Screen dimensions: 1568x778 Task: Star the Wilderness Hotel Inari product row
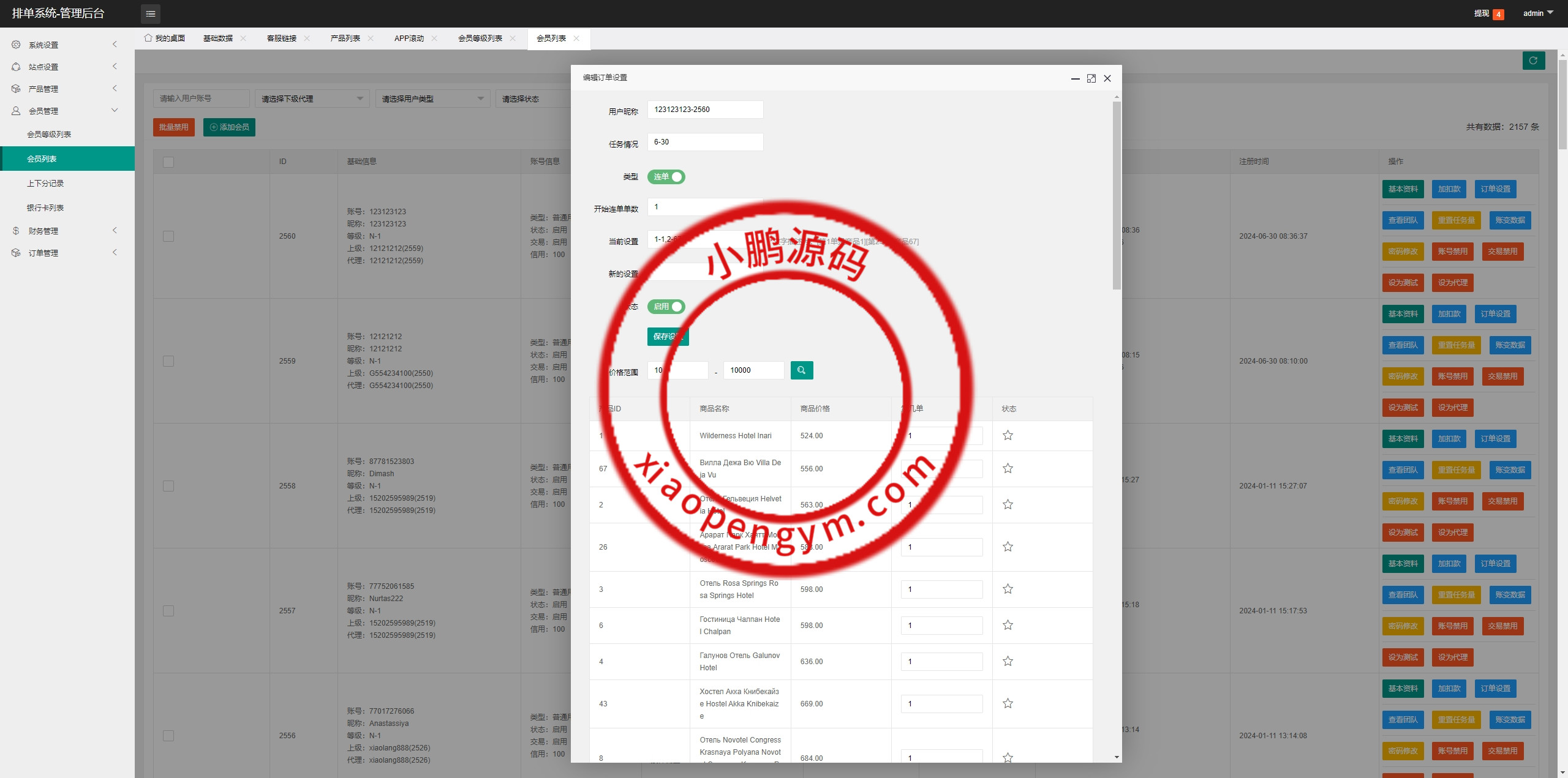coord(1008,435)
